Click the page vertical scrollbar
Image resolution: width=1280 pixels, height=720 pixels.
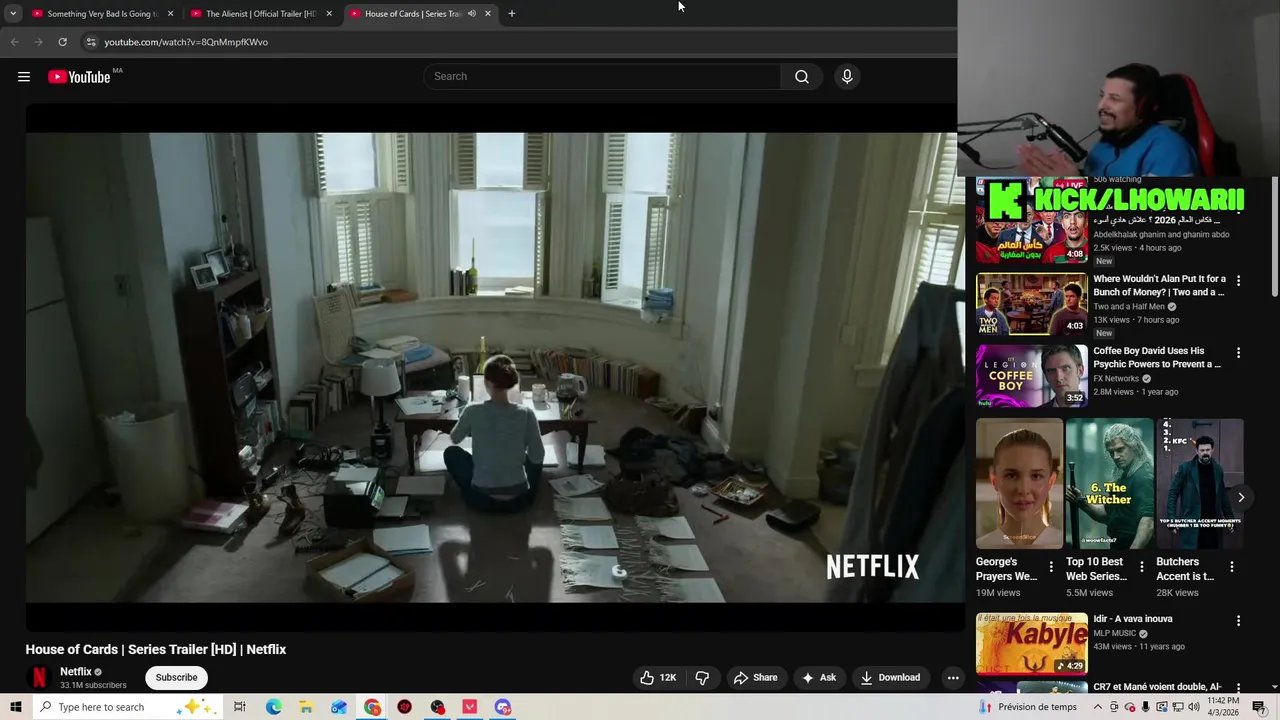point(1275,238)
